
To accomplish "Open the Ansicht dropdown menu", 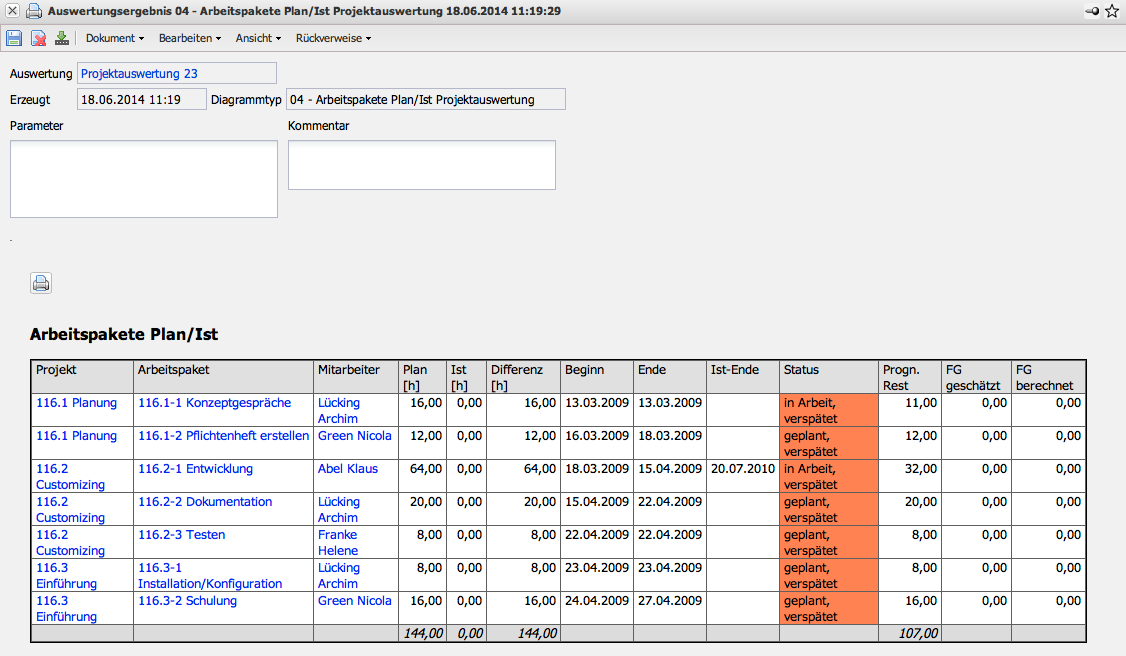I will point(258,38).
